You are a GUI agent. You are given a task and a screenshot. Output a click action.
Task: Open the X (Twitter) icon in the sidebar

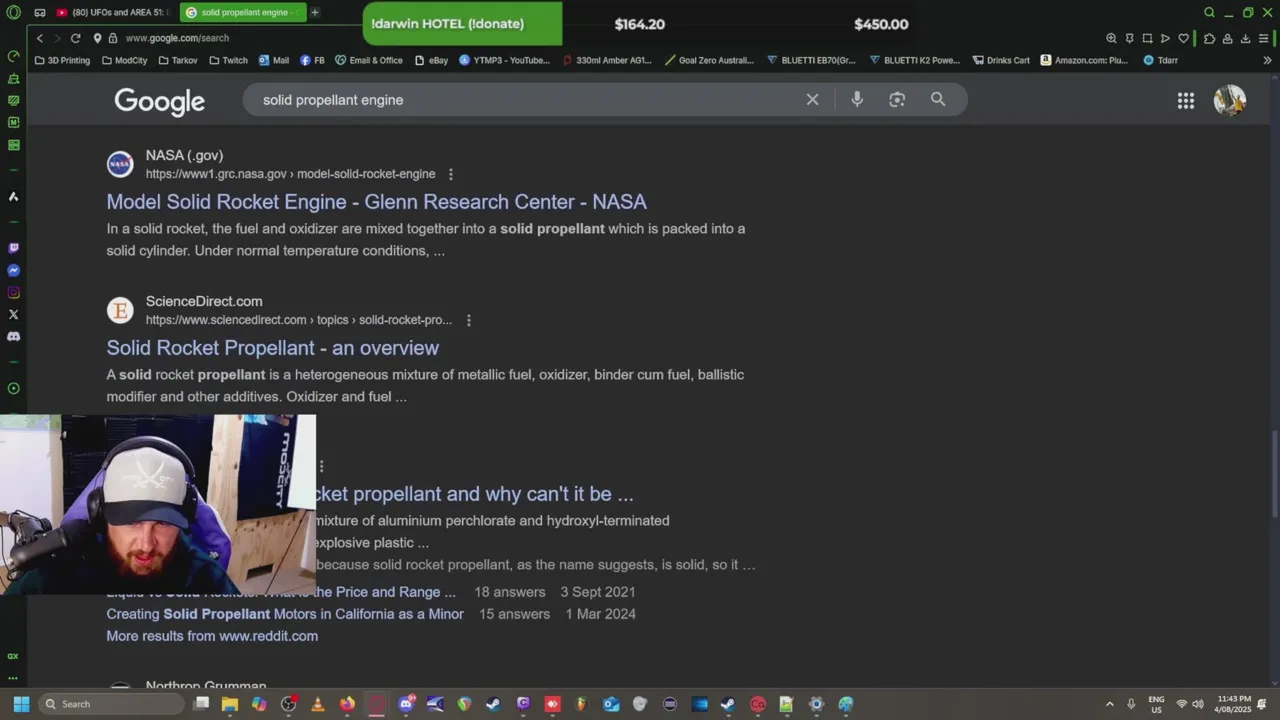[x=13, y=314]
